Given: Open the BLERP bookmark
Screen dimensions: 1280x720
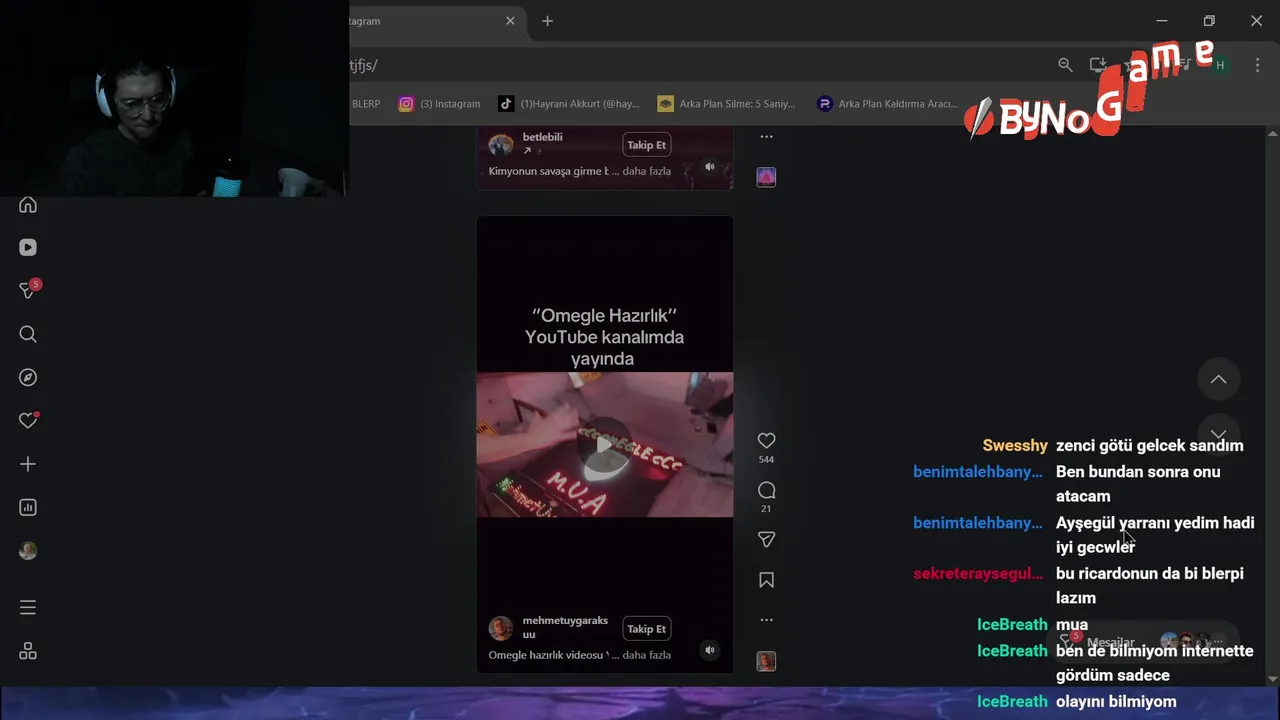Looking at the screenshot, I should tap(366, 104).
